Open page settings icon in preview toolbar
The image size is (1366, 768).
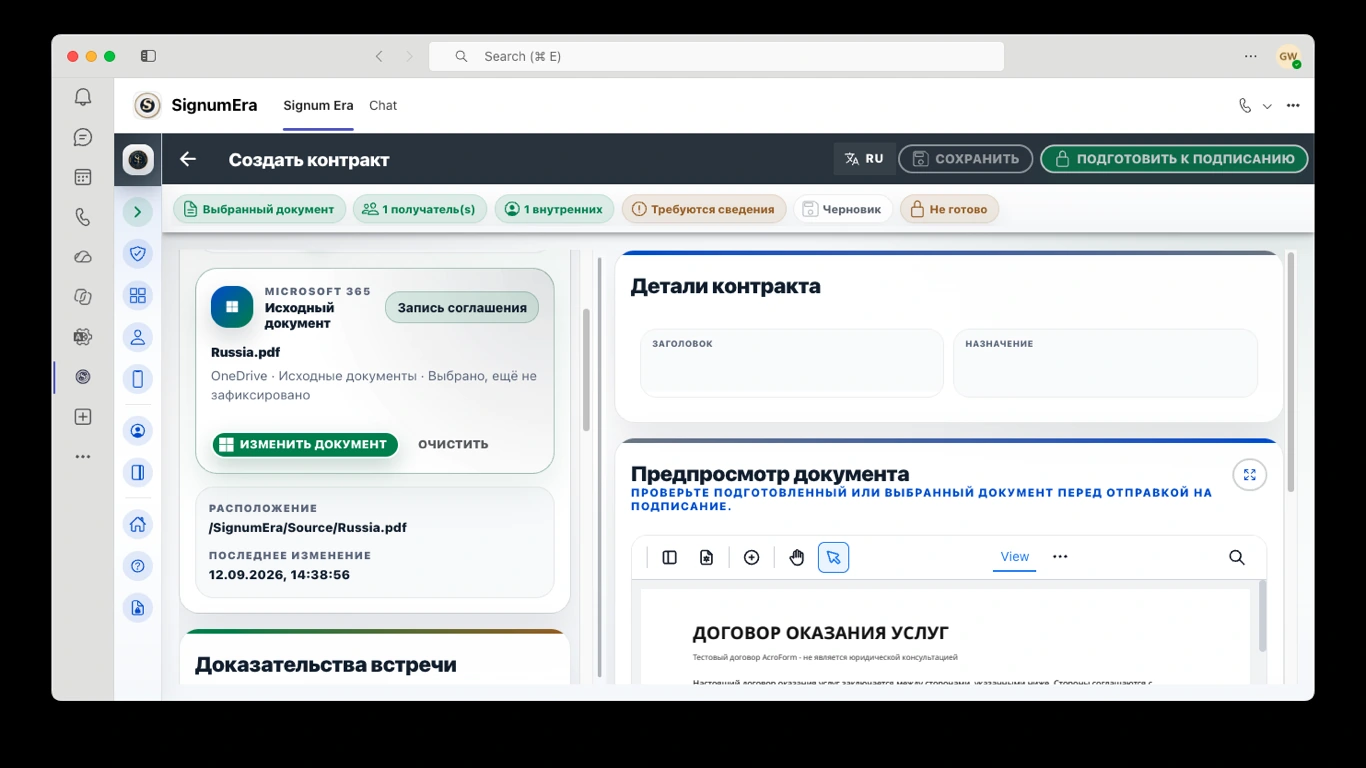point(706,557)
